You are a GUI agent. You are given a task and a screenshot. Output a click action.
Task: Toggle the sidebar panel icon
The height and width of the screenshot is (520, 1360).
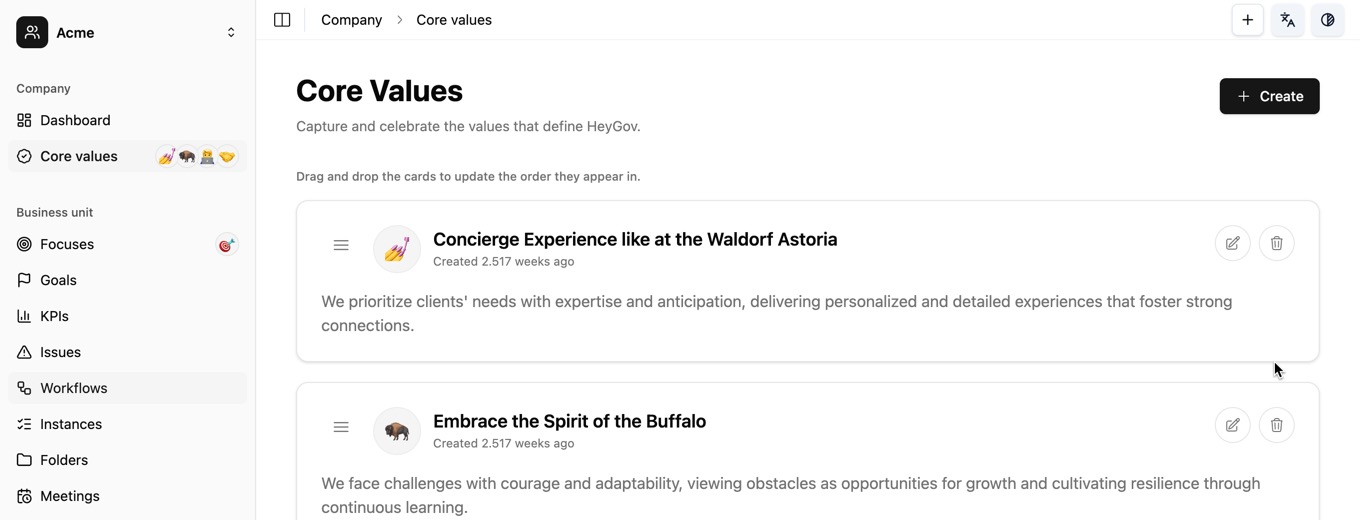click(x=282, y=20)
